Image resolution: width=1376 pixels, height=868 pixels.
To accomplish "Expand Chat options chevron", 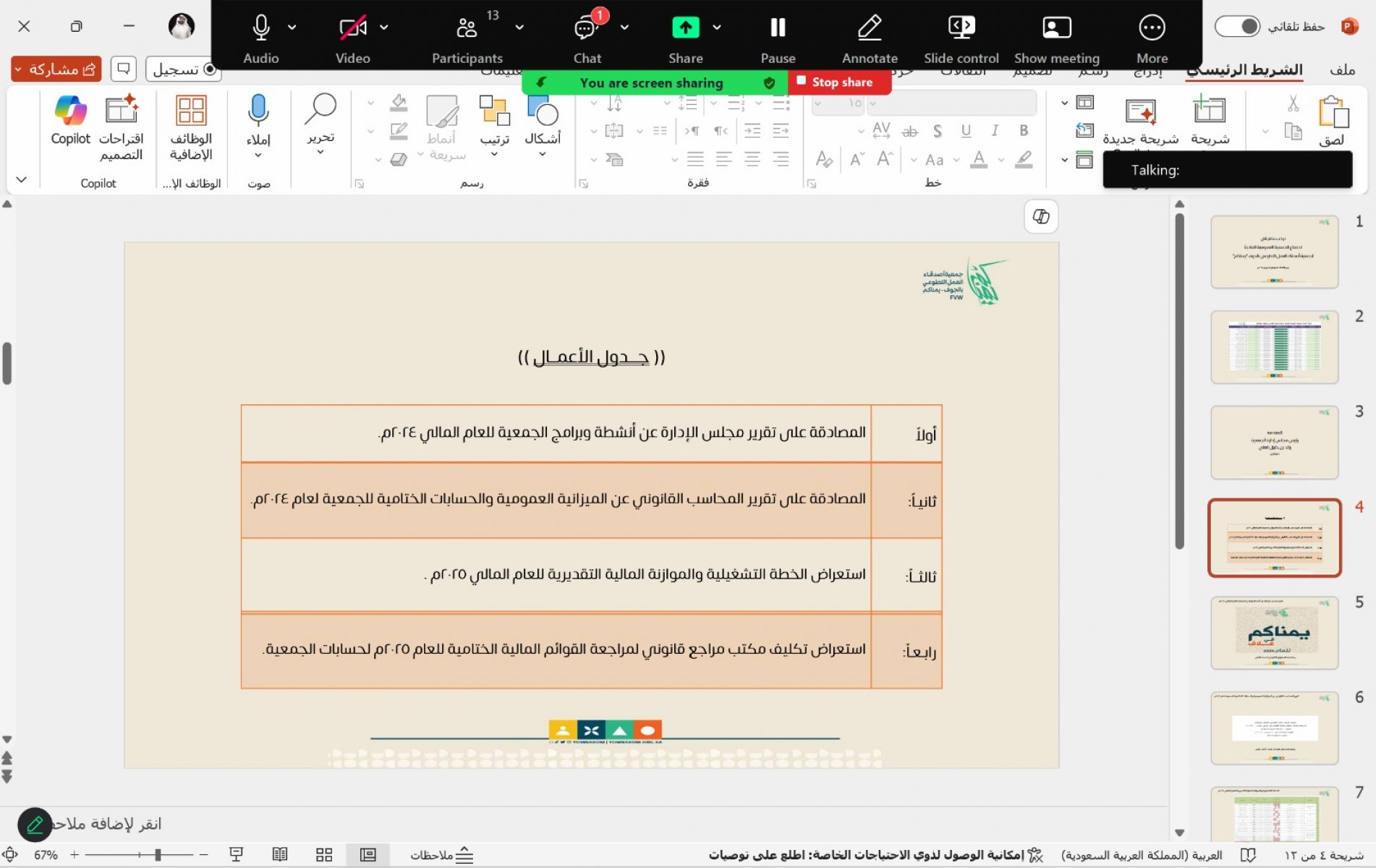I will click(x=624, y=27).
